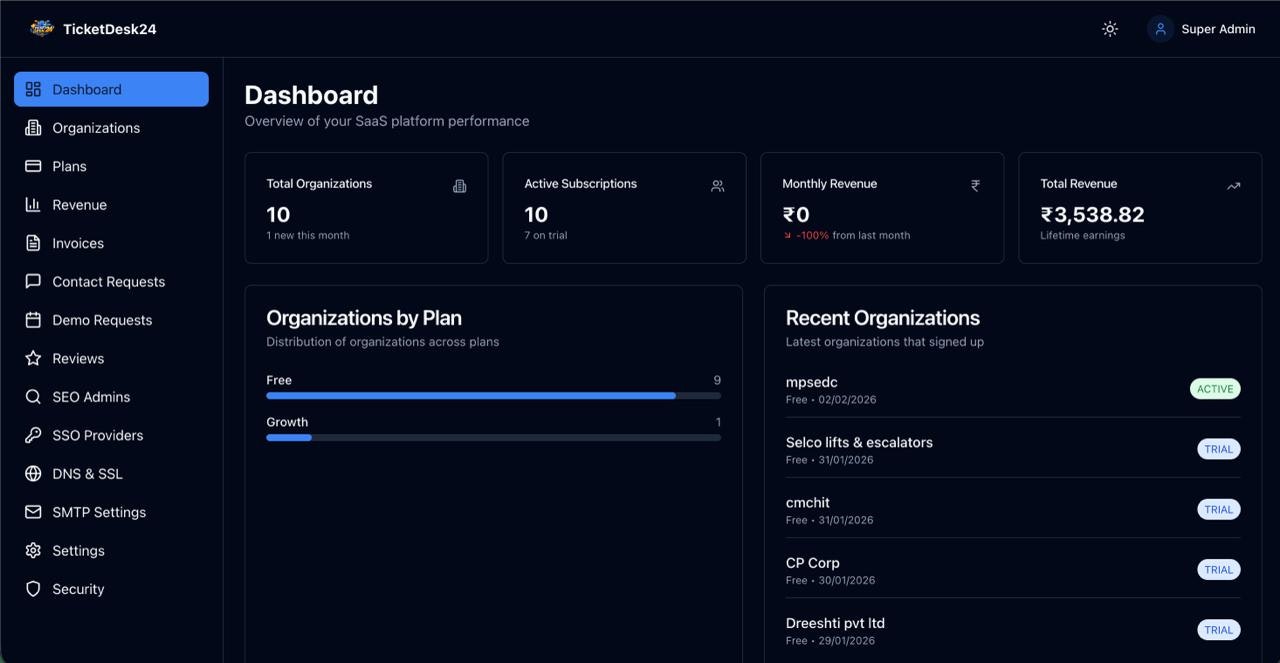Click the 'Organizations by Plan' heading

click(x=364, y=318)
